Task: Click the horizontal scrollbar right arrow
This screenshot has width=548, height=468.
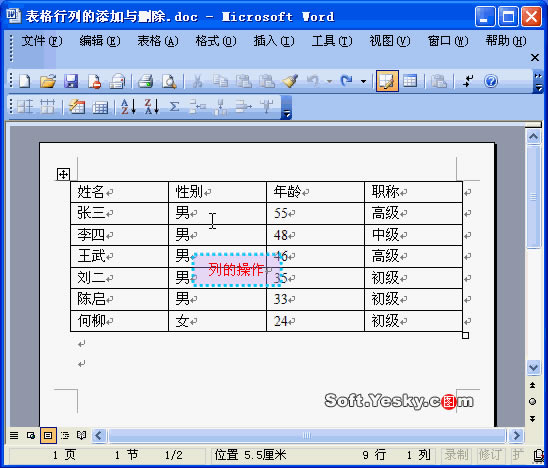Action: pyautogui.click(x=516, y=435)
